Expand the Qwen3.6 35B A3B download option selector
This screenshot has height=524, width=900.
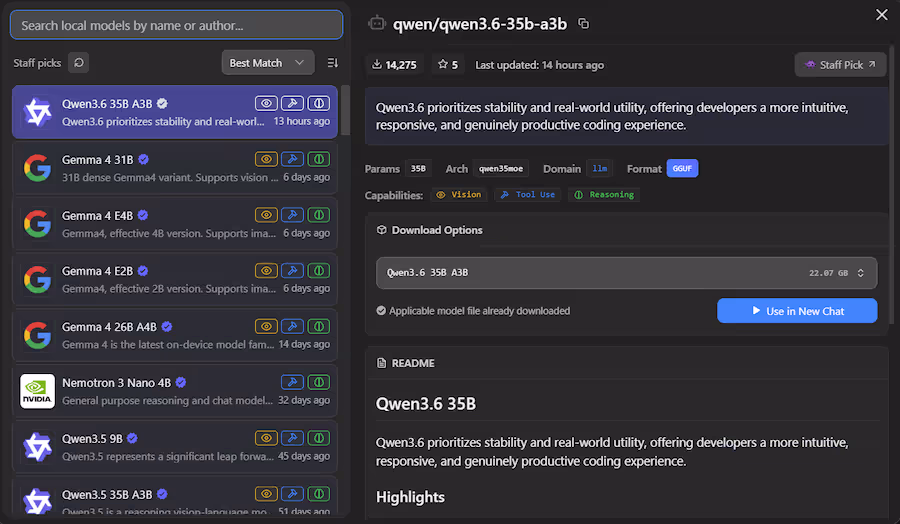click(x=626, y=273)
